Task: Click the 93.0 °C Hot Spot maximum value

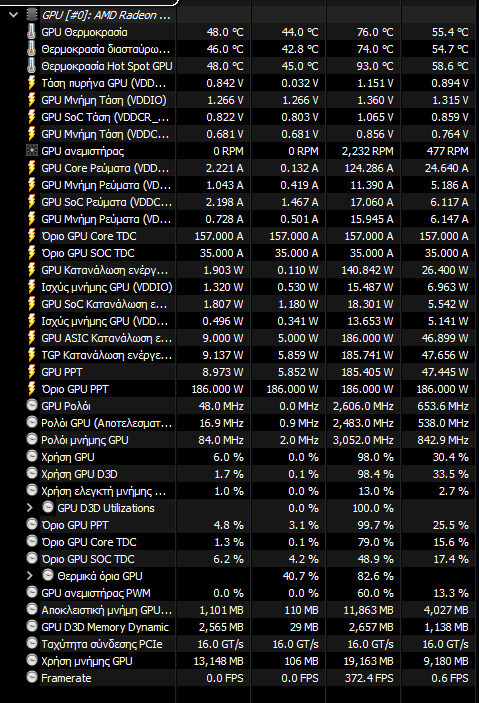Action: [x=375, y=66]
